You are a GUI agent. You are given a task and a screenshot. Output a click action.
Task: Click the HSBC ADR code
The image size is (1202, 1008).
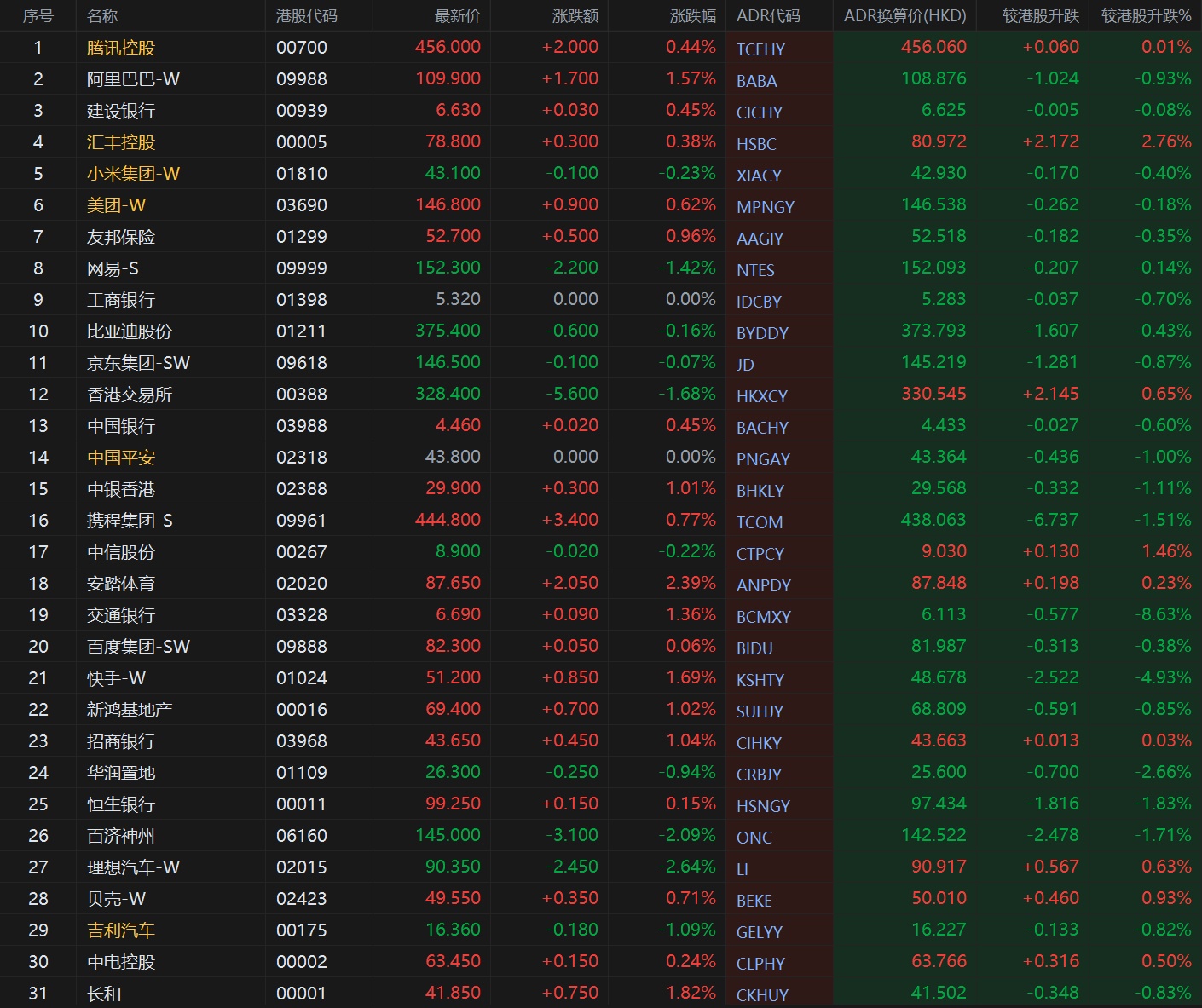[x=756, y=144]
